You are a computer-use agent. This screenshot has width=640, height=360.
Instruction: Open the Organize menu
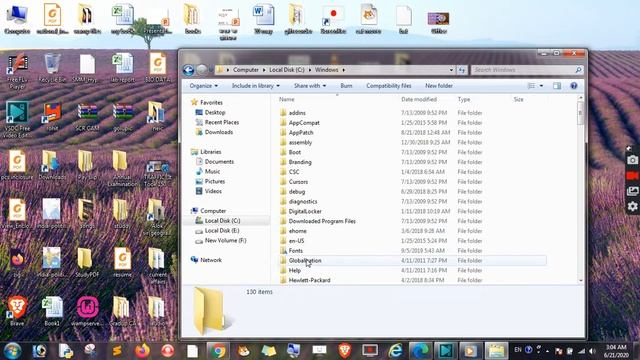204,86
